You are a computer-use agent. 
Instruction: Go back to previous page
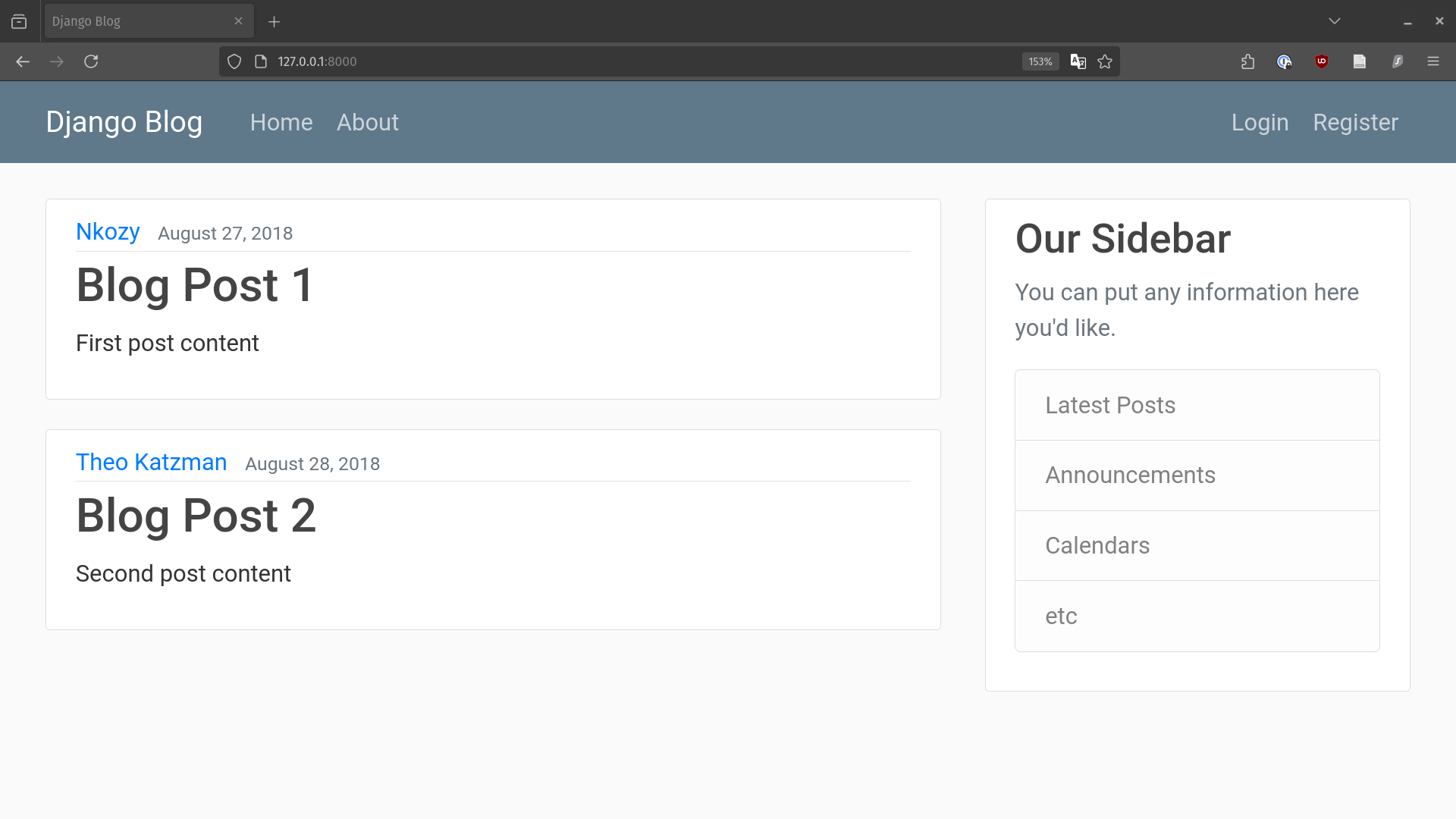[23, 61]
